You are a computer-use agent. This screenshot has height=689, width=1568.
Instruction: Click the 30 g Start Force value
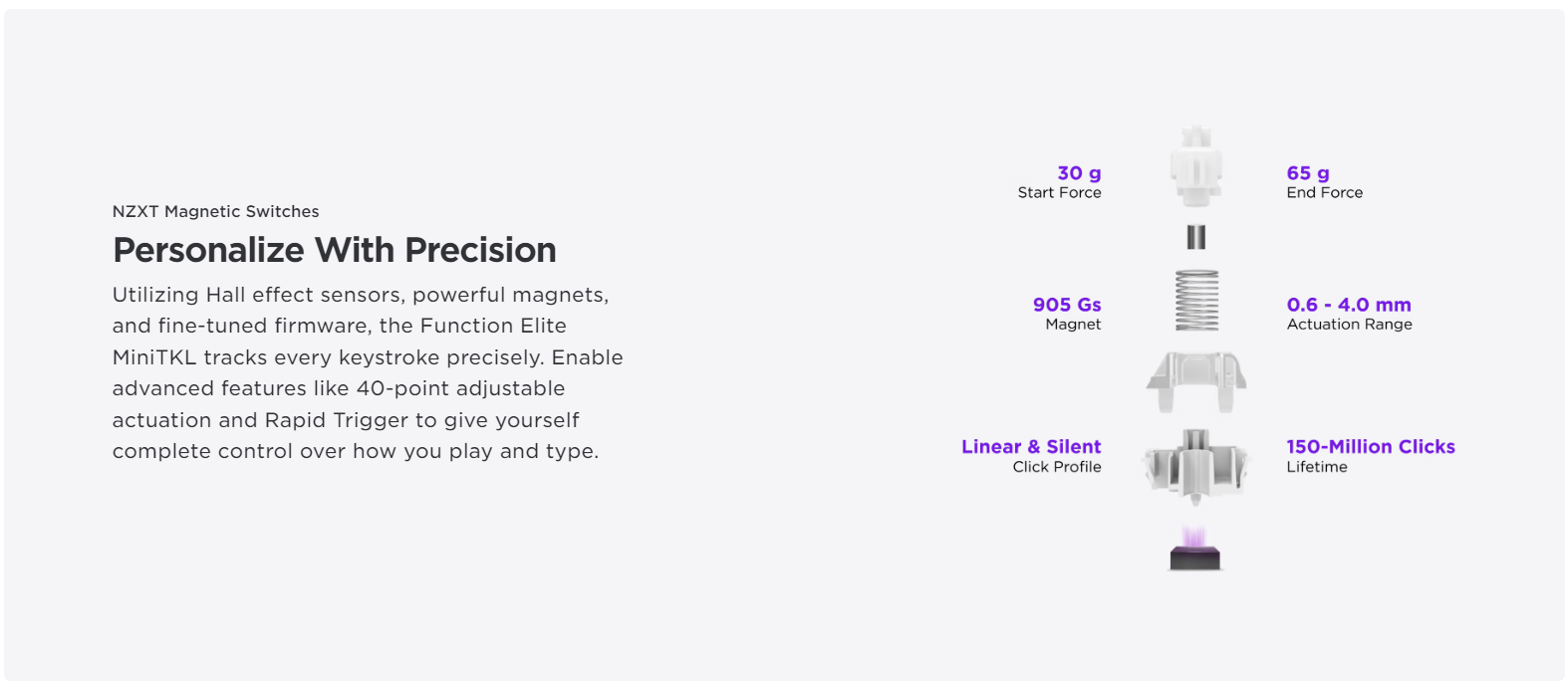[1079, 173]
